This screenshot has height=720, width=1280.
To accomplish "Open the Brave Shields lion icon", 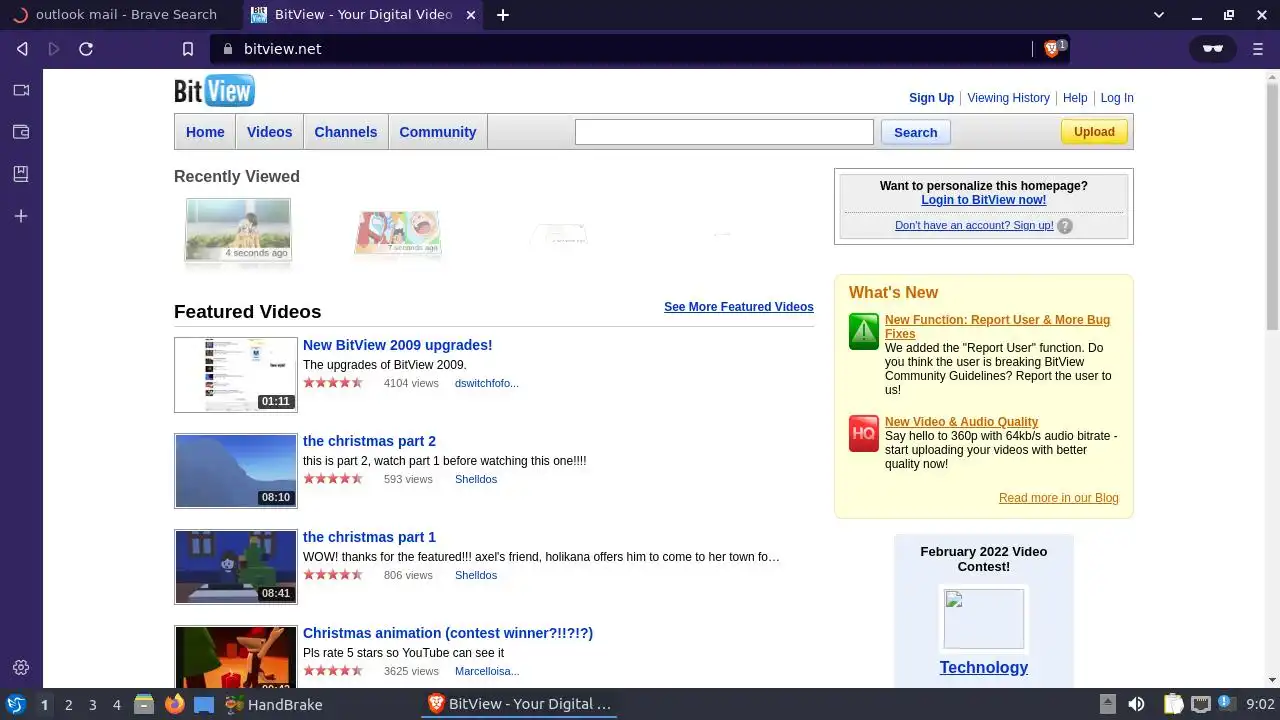I will click(x=1051, y=48).
